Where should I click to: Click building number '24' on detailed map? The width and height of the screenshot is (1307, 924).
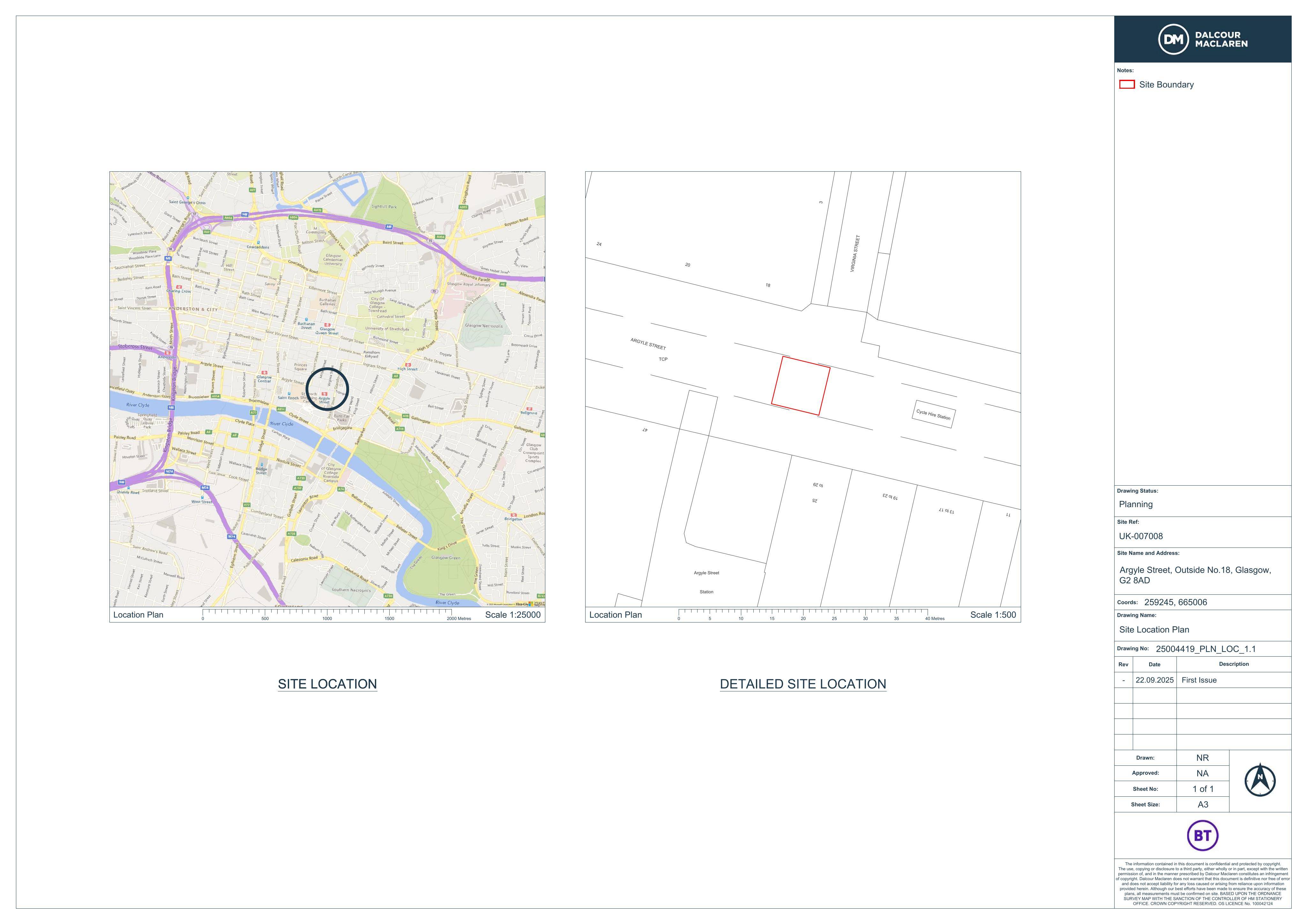(x=599, y=244)
